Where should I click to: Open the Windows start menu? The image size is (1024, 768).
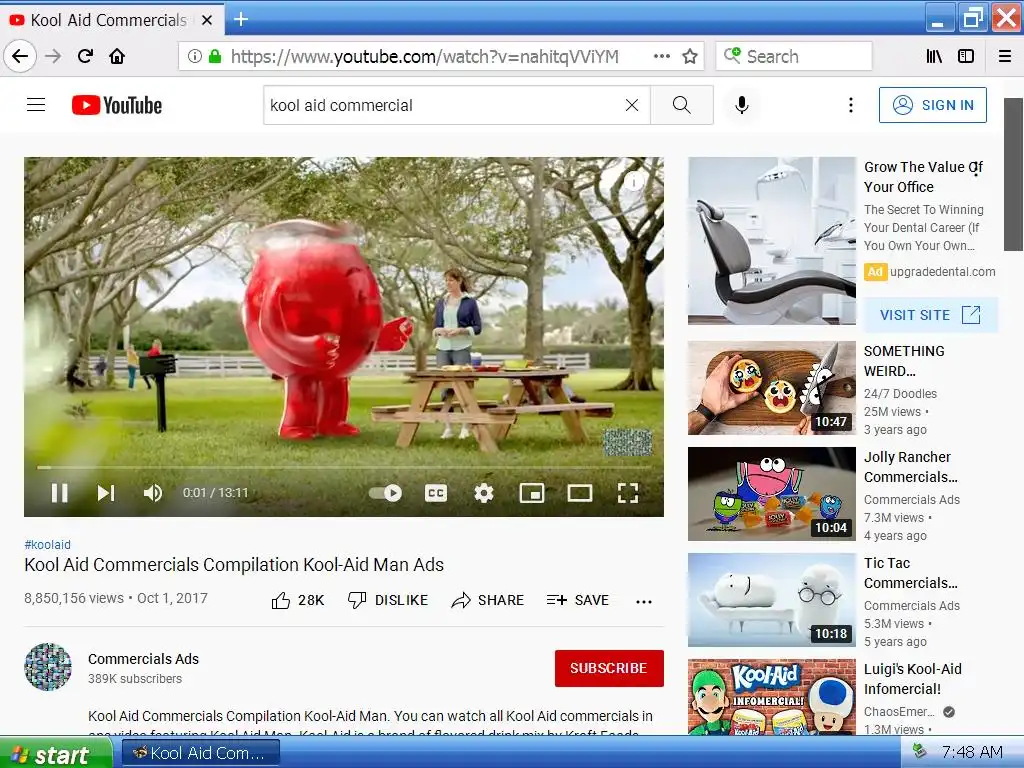56,754
